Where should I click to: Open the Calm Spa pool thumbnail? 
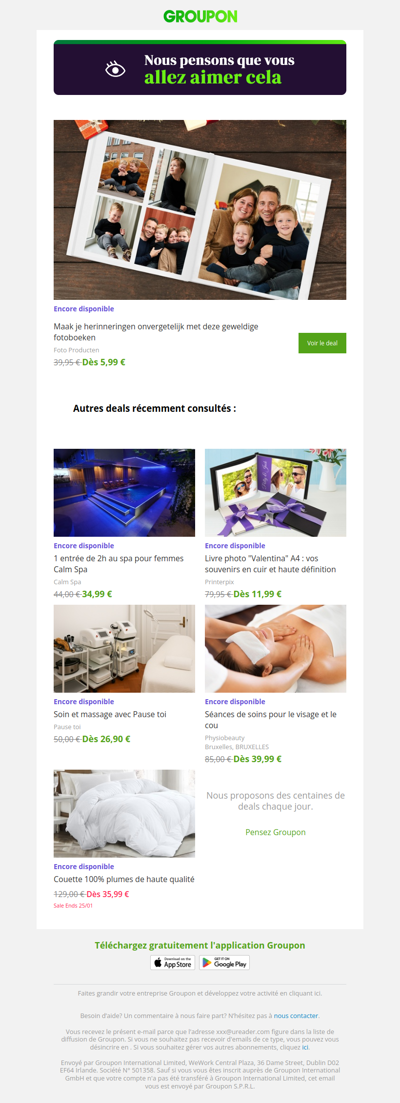[124, 493]
